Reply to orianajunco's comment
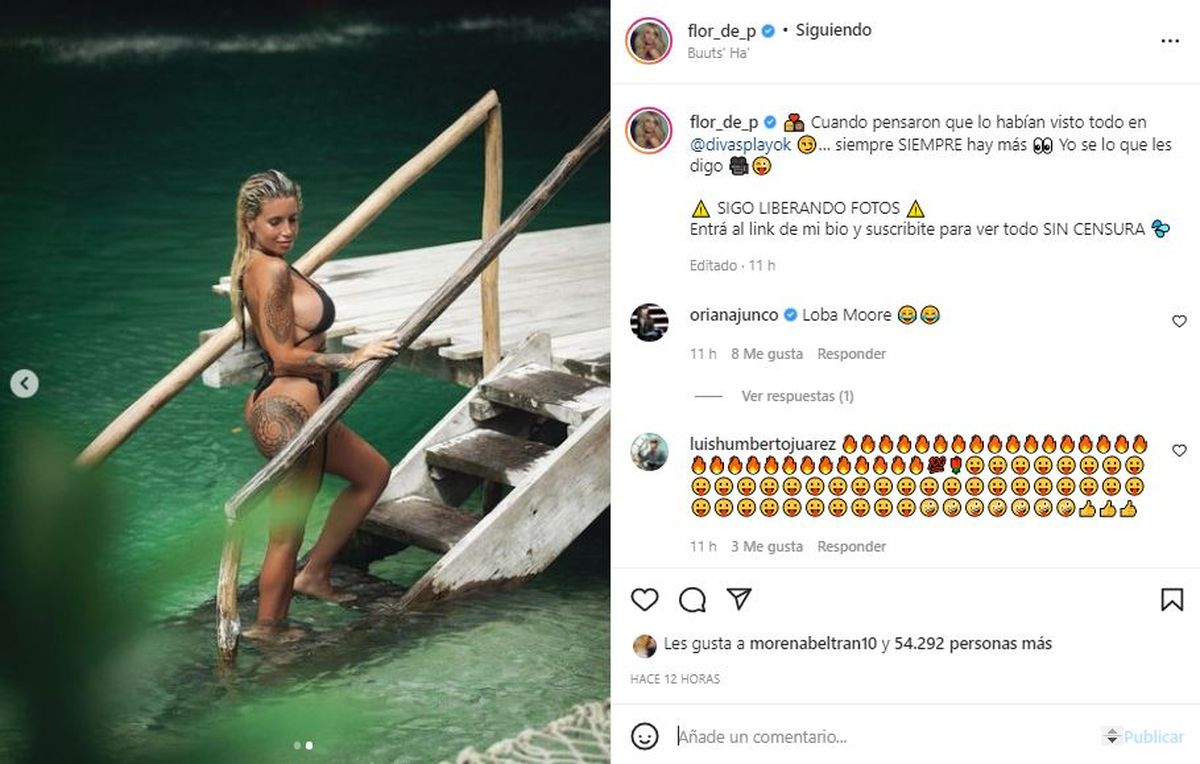This screenshot has width=1200, height=764. click(851, 354)
